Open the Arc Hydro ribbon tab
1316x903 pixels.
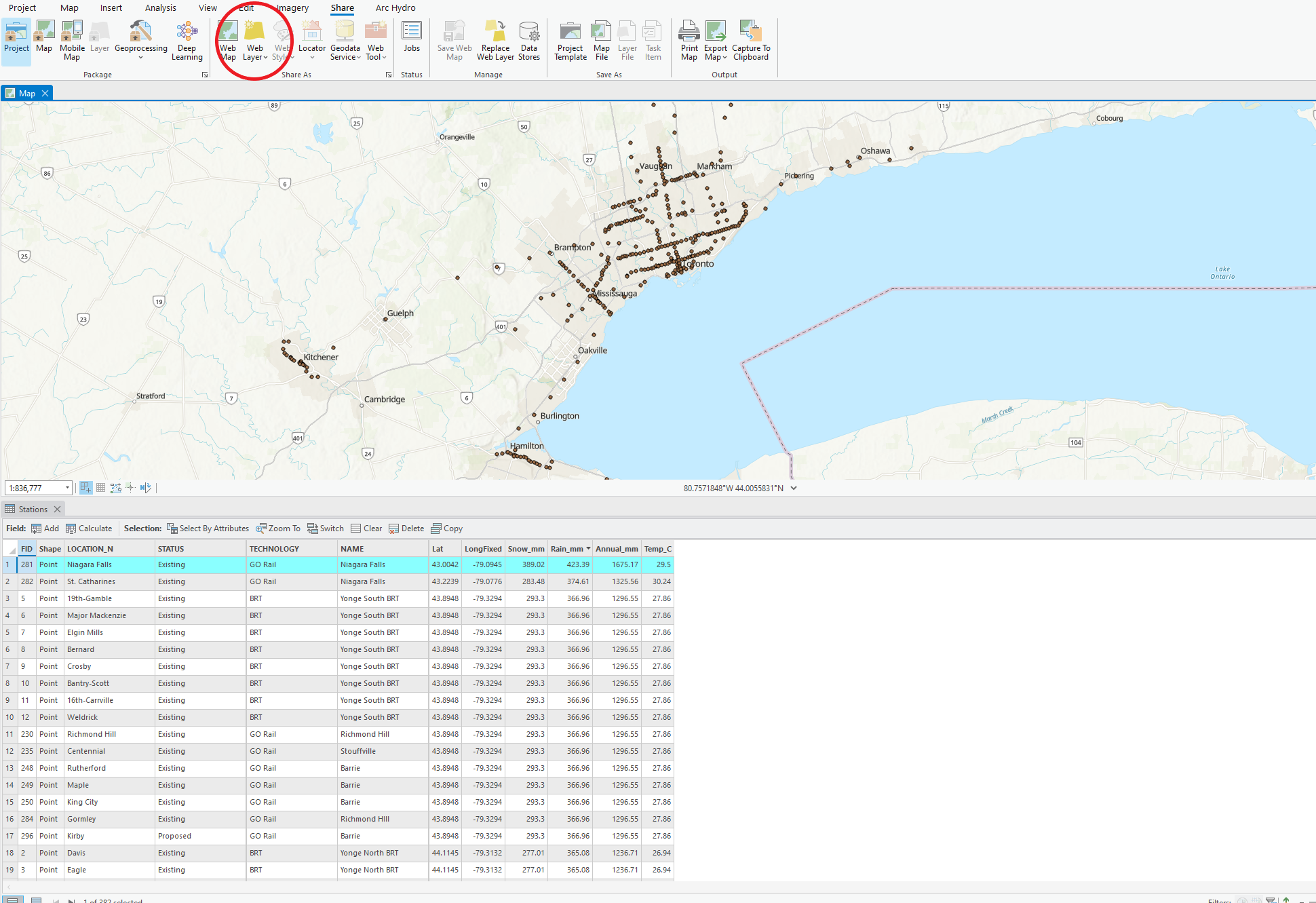point(395,8)
